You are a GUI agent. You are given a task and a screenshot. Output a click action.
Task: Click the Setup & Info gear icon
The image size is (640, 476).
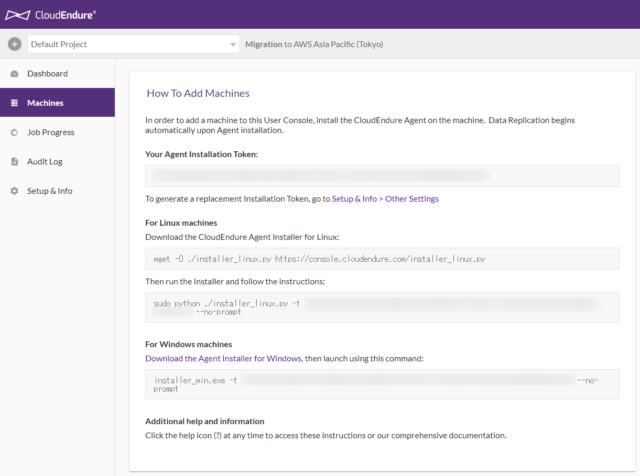[x=14, y=191]
